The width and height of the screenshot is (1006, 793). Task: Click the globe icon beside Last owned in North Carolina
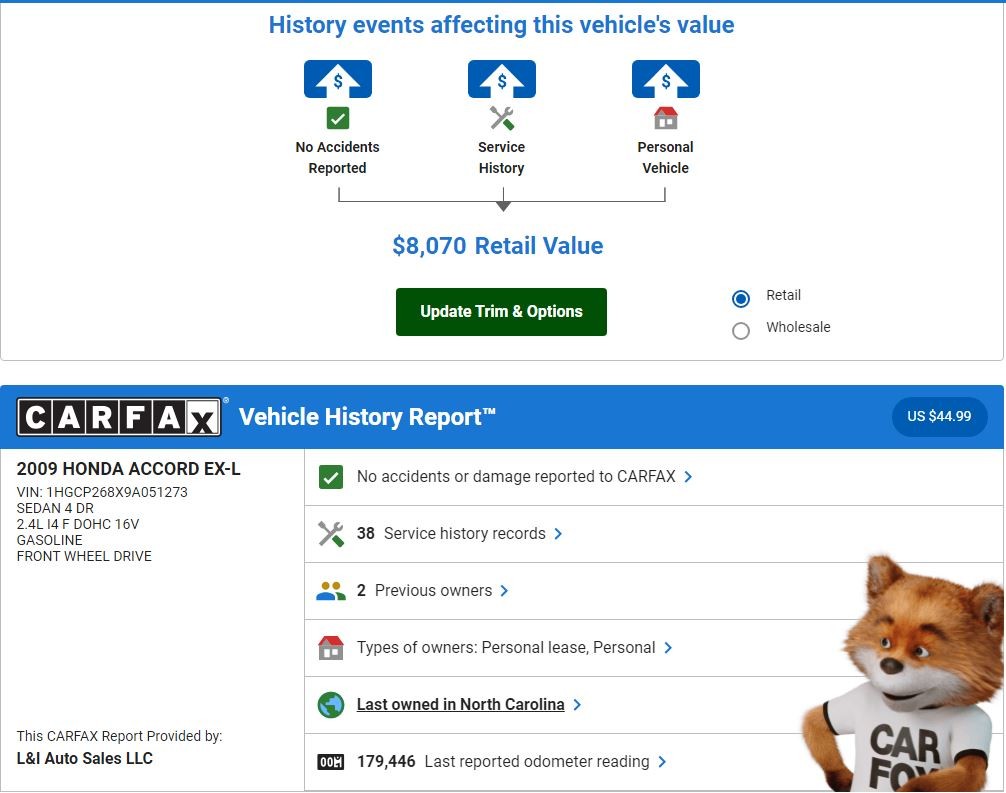tap(330, 704)
